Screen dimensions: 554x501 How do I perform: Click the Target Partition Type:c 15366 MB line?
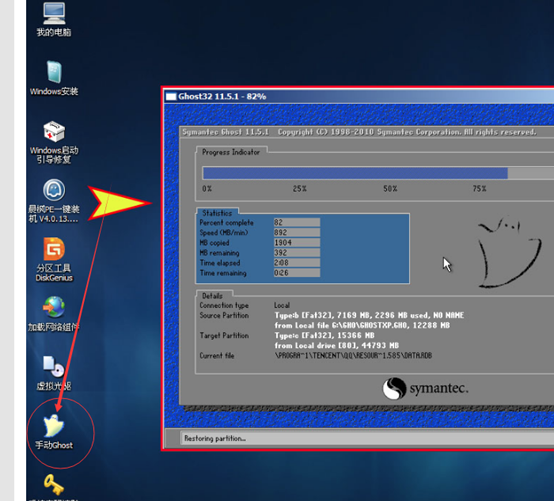pos(324,335)
